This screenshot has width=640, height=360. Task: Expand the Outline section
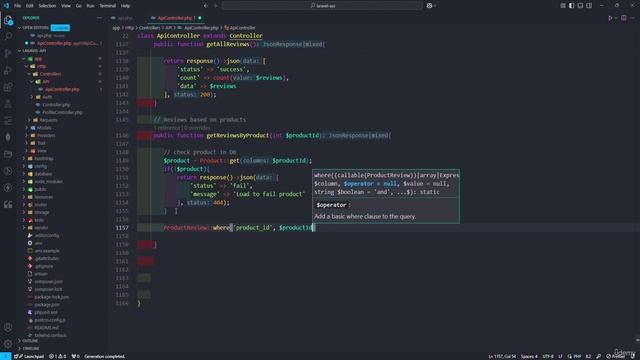click(29, 341)
